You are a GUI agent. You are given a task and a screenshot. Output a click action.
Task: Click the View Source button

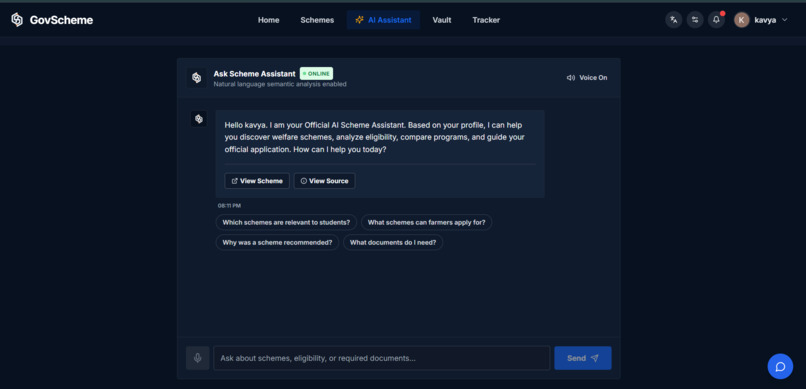pos(324,181)
